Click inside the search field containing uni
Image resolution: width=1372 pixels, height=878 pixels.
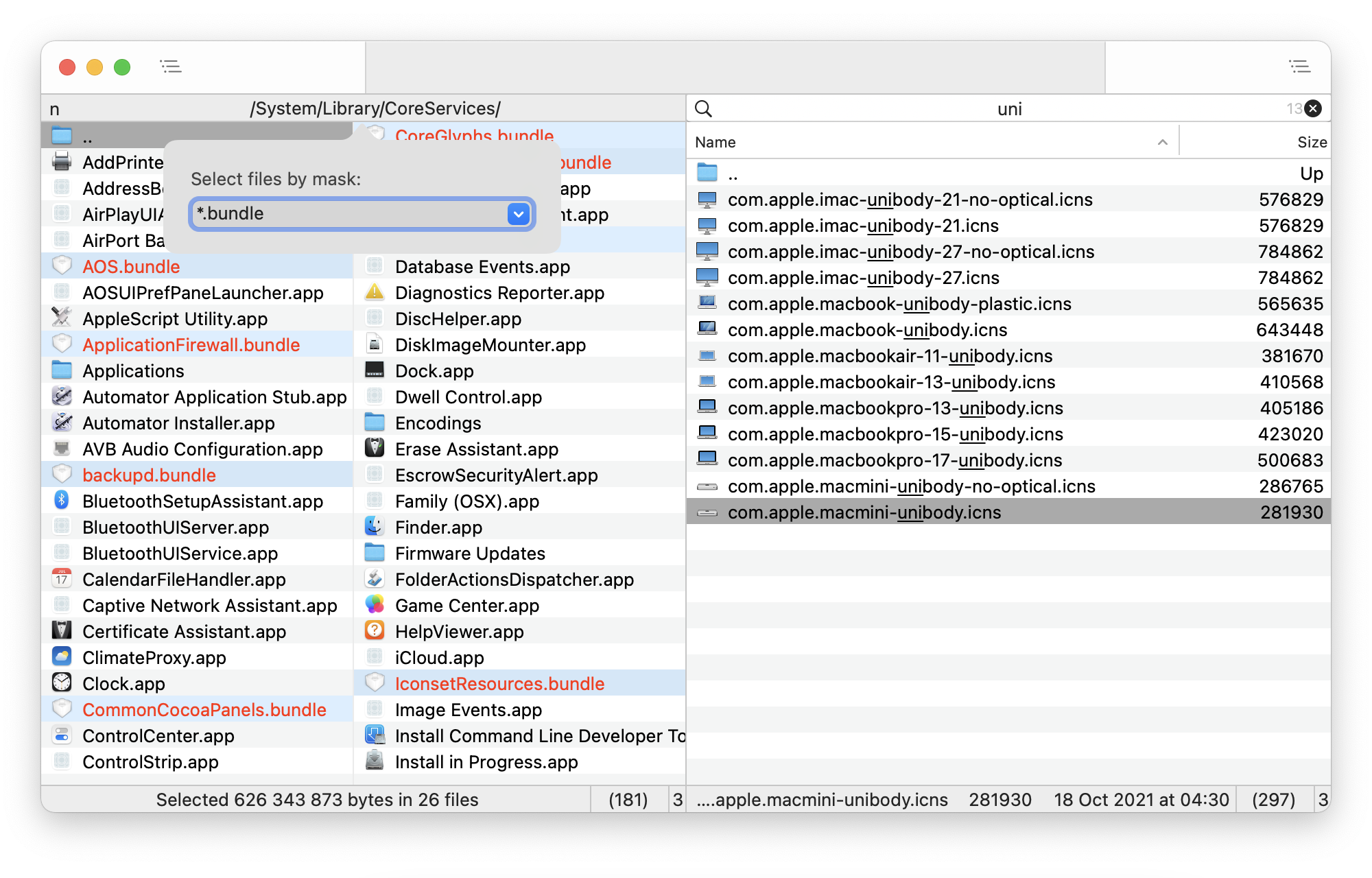pos(1010,108)
